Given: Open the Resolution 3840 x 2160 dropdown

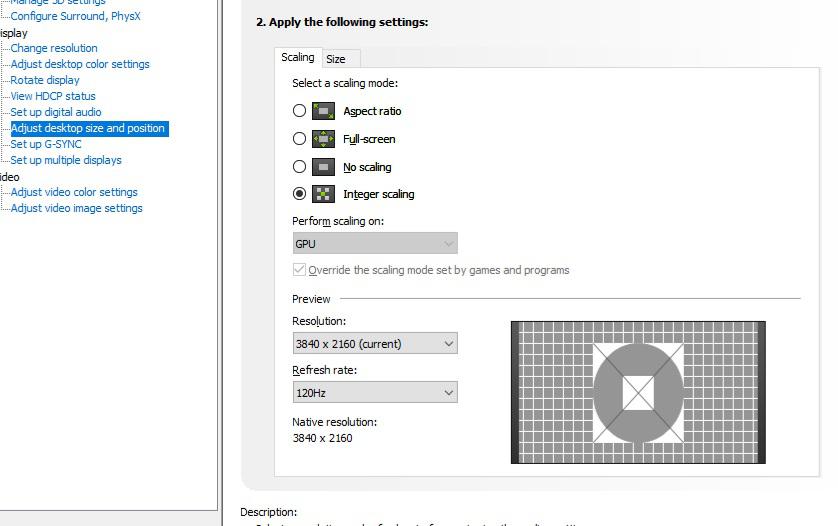Looking at the screenshot, I should coord(375,344).
